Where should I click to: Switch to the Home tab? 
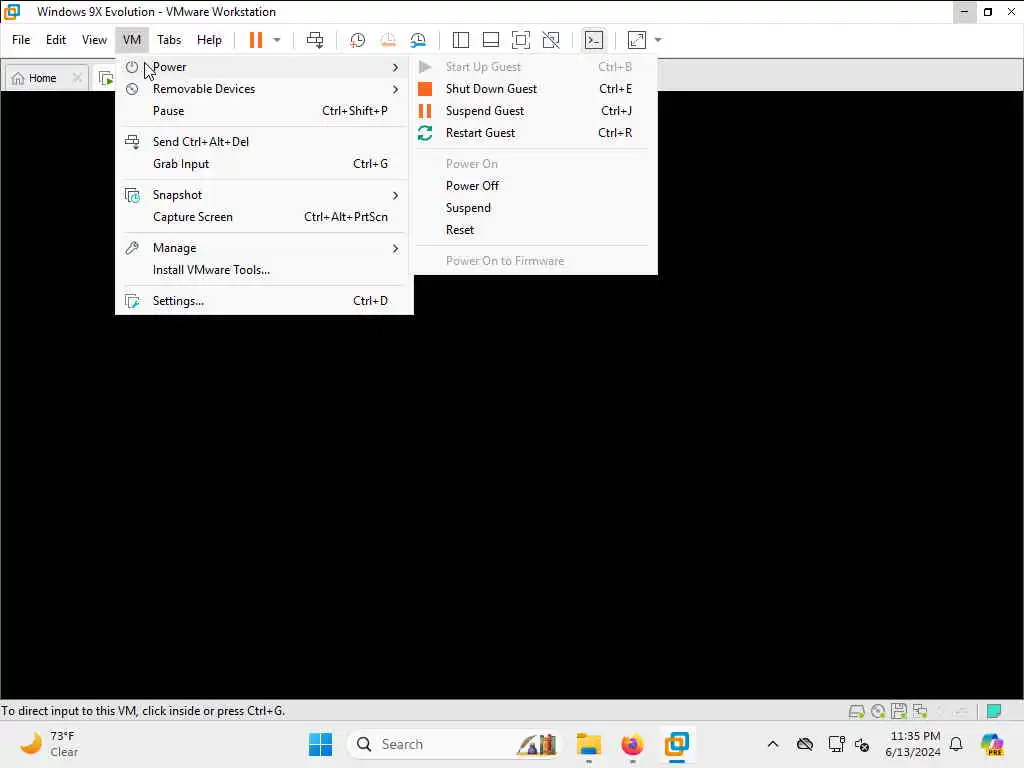(42, 78)
